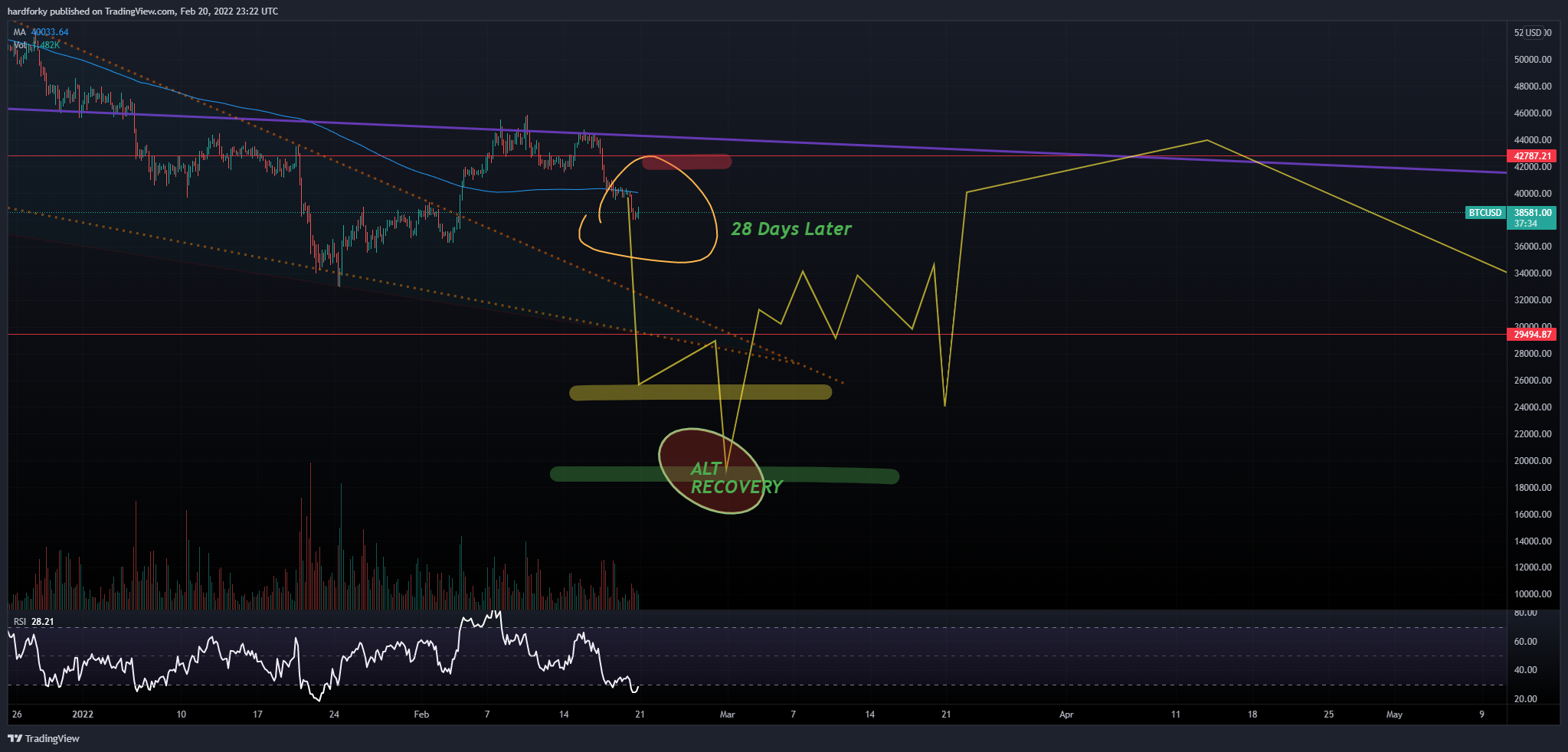Click the 42787.21 red price label
This screenshot has height=752, width=1568.
point(1533,156)
